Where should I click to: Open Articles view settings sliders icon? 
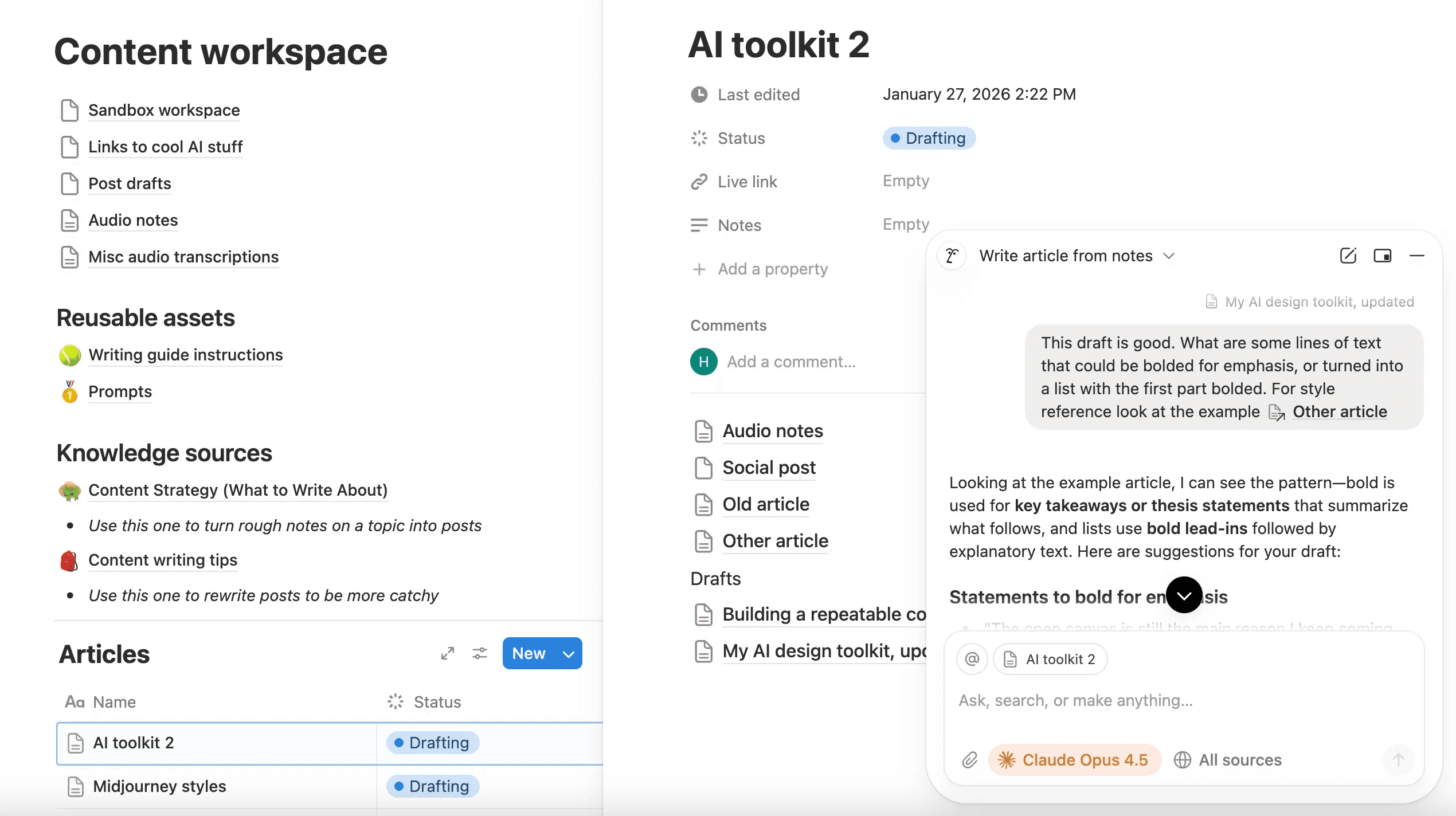[x=480, y=653]
